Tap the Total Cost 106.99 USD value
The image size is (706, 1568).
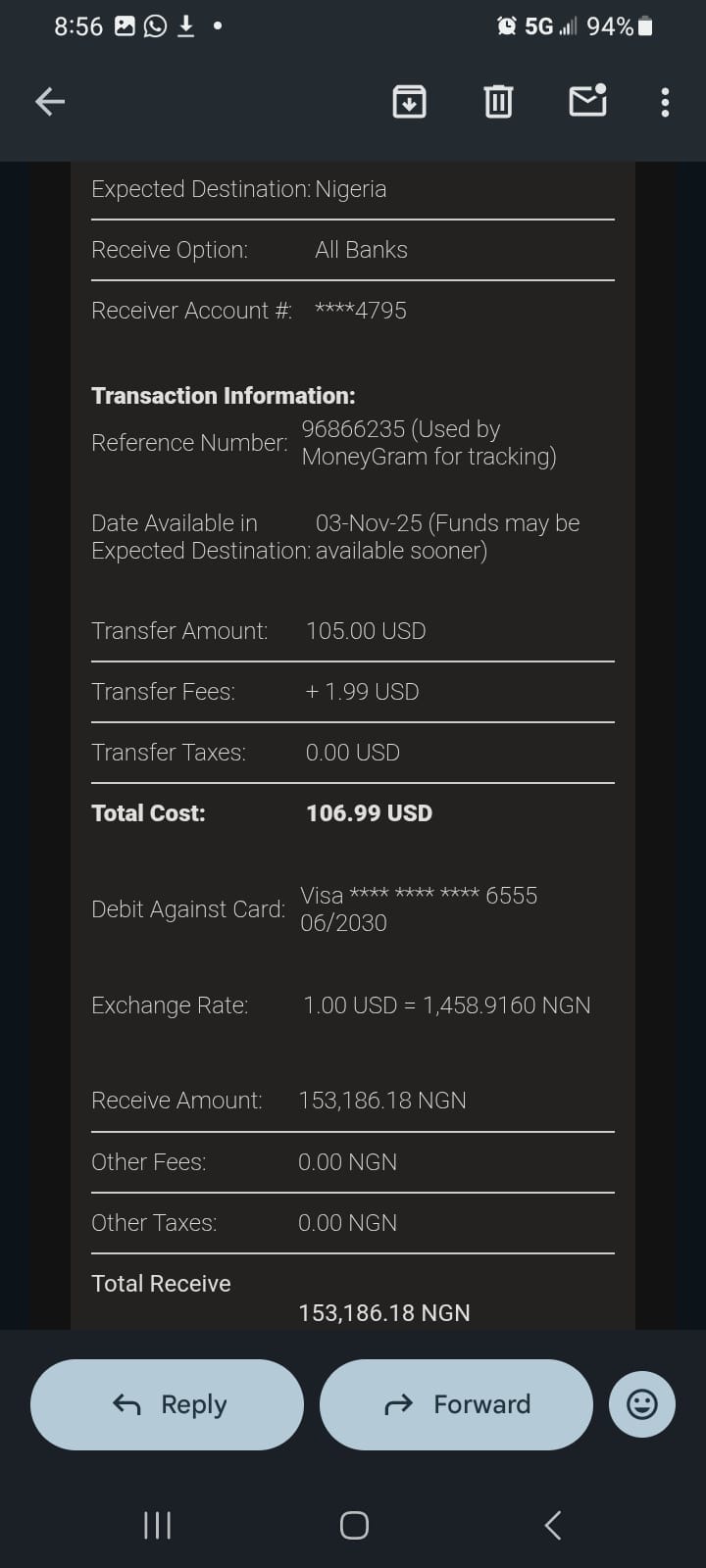point(369,812)
